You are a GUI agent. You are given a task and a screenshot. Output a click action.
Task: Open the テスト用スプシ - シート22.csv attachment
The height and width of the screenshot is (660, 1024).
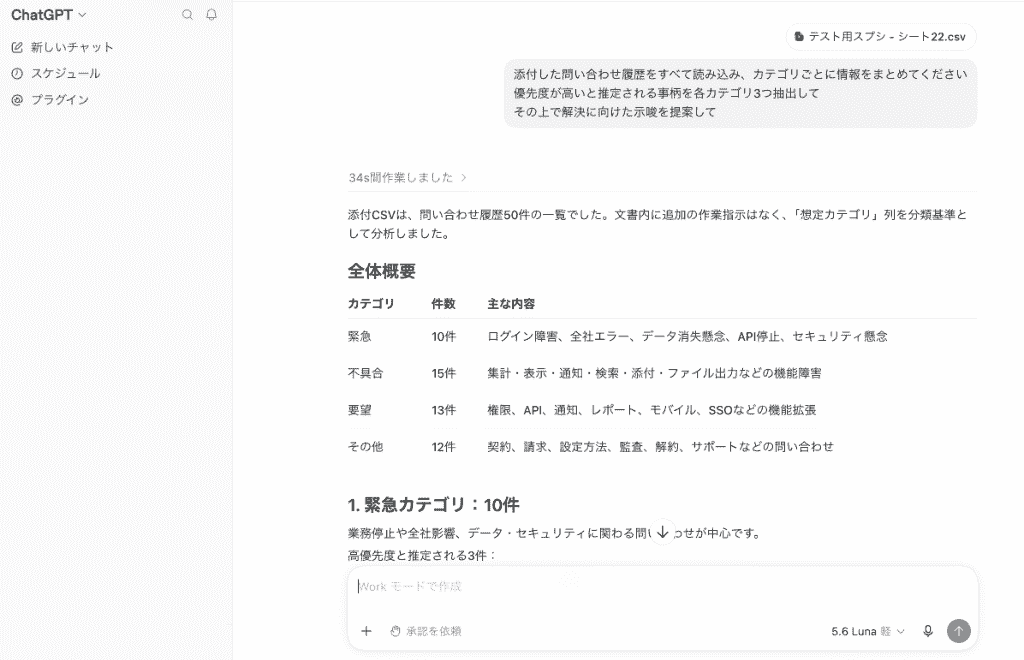881,37
